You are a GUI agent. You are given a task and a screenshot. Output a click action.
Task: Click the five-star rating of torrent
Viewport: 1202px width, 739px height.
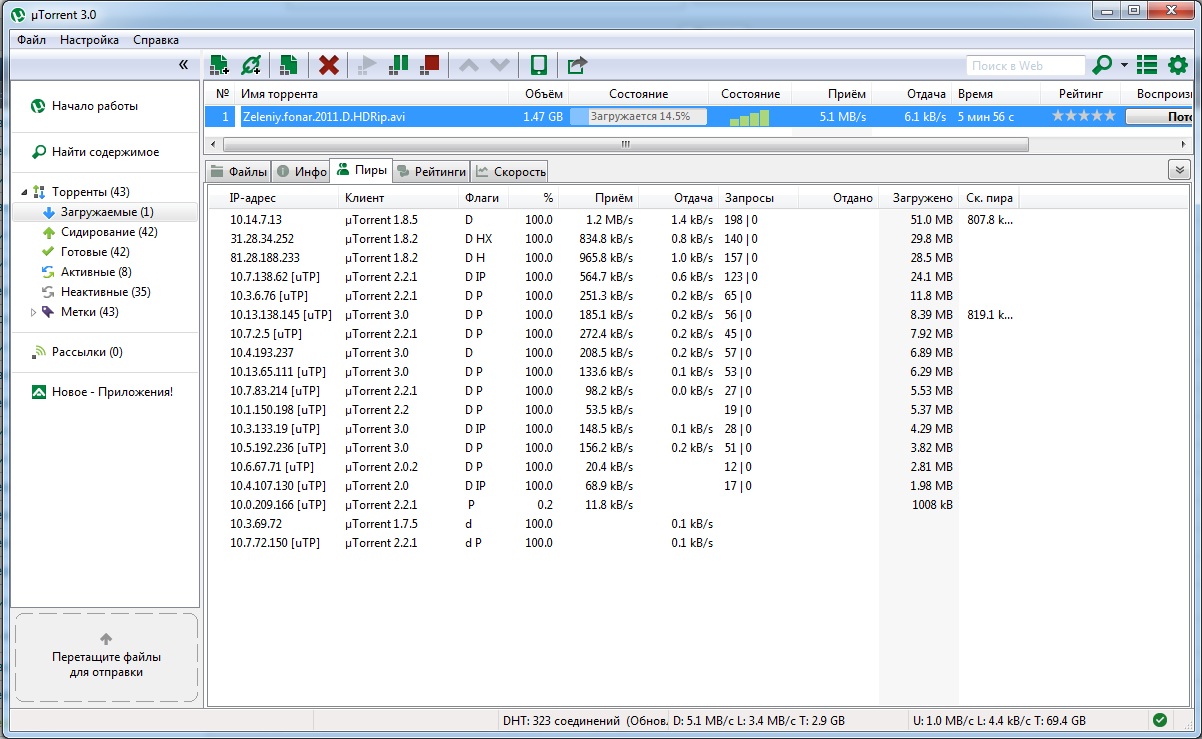point(1083,116)
